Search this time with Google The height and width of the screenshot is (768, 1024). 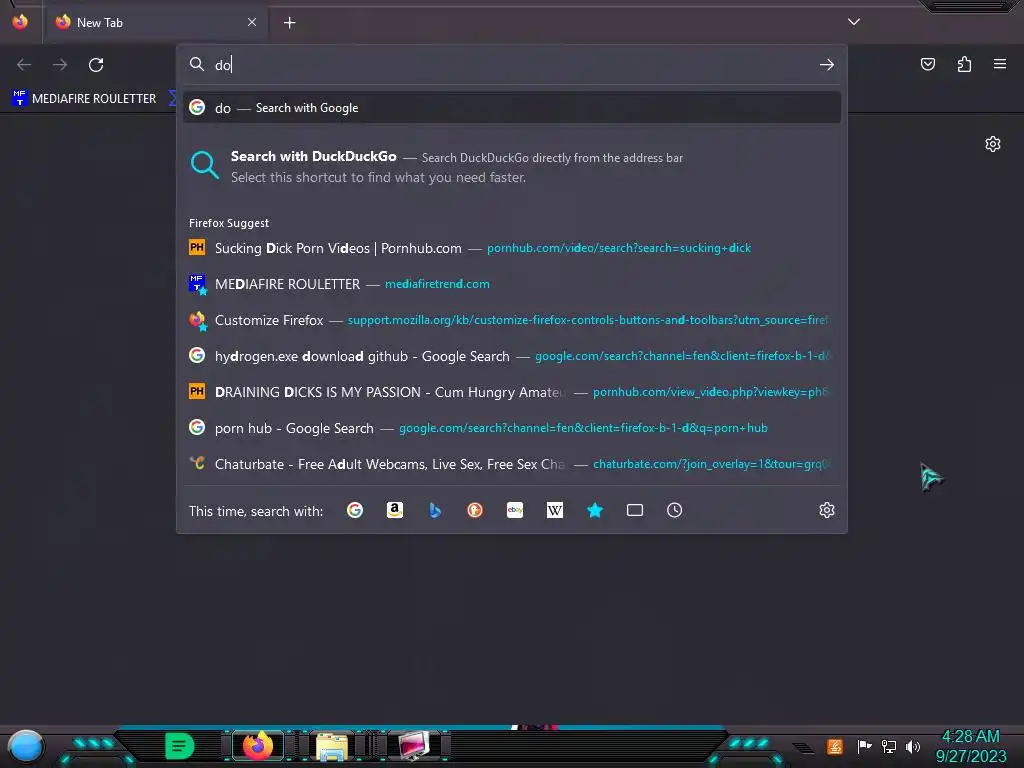click(355, 510)
